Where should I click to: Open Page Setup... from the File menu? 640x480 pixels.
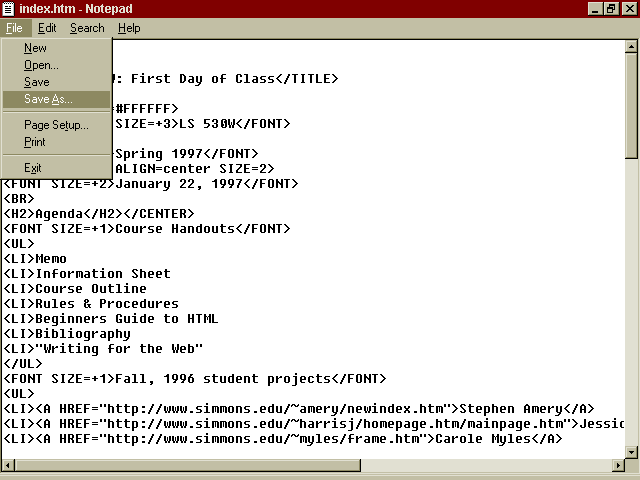point(56,125)
